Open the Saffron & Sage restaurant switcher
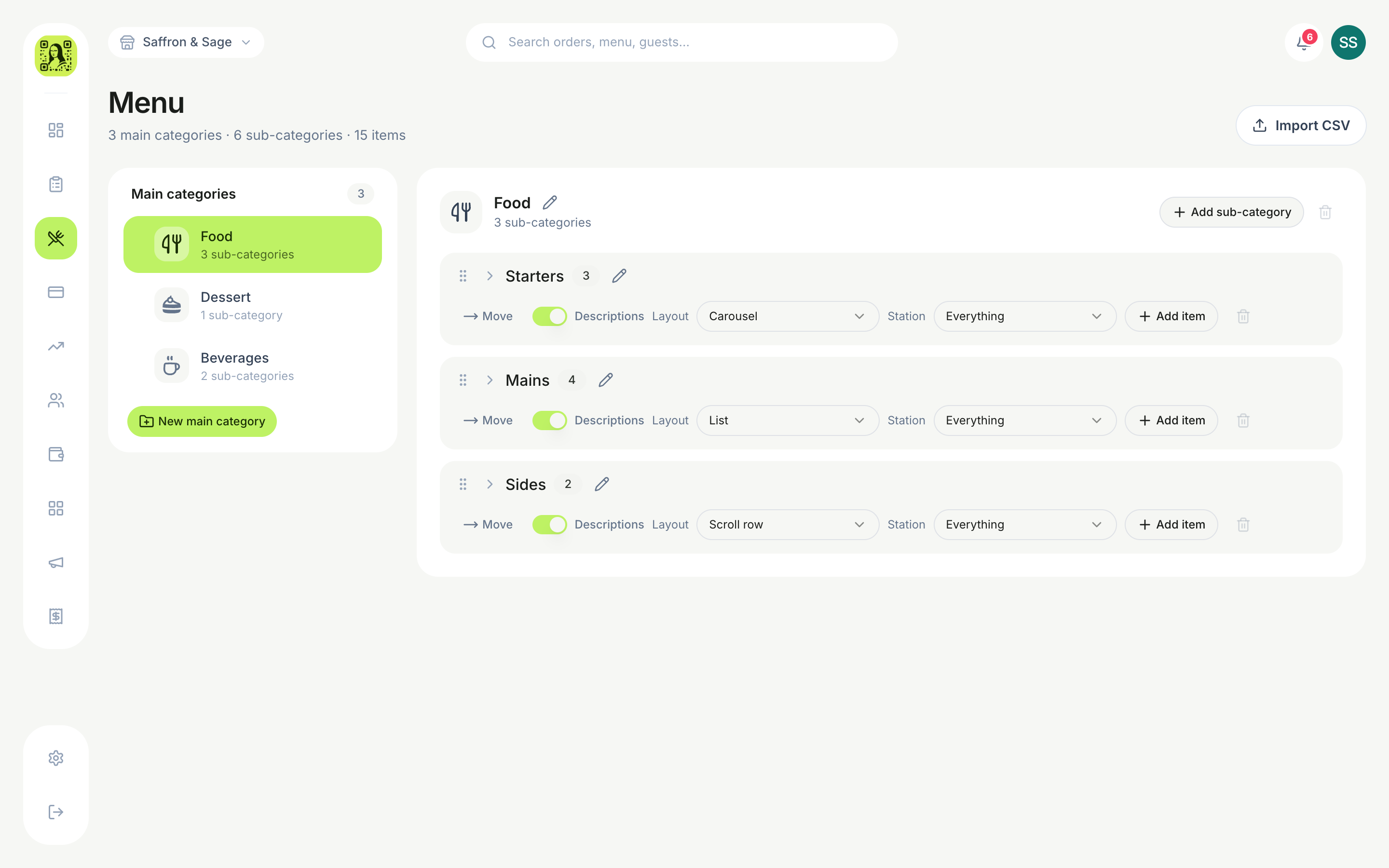 pyautogui.click(x=186, y=42)
